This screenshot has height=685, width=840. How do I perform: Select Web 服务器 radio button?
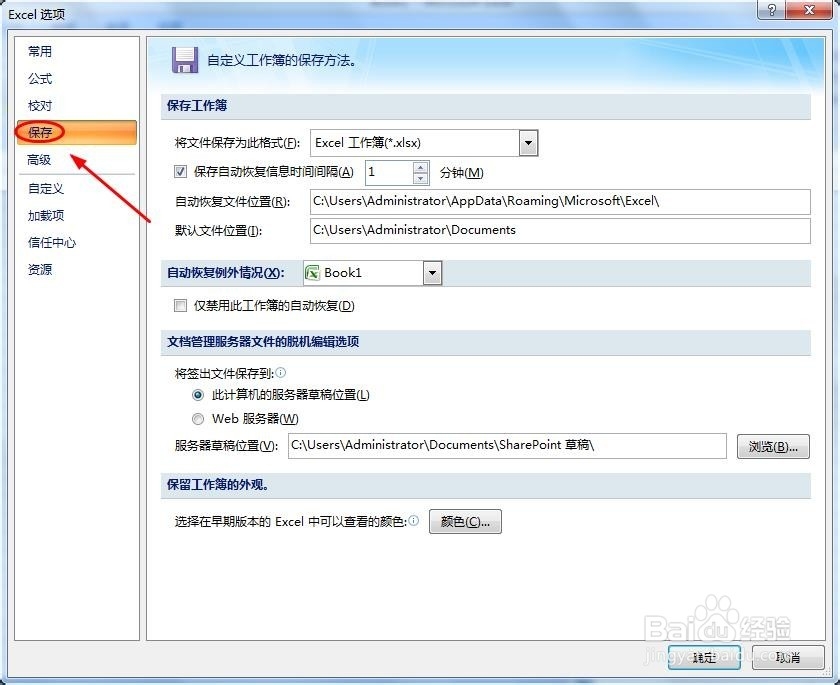pyautogui.click(x=198, y=419)
